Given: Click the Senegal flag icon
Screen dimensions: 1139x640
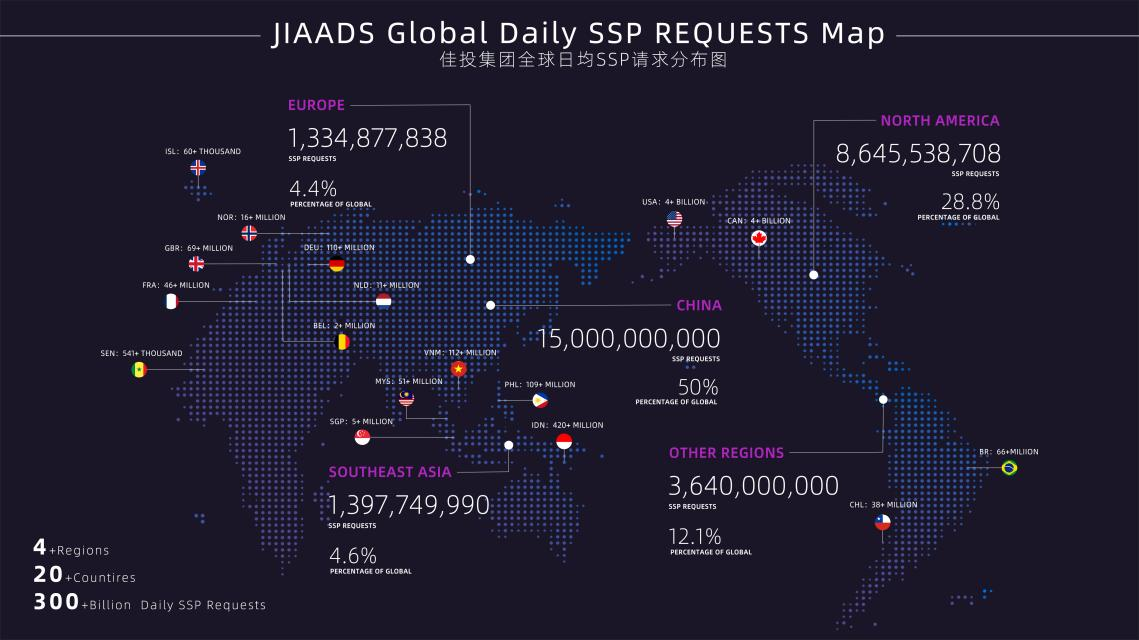Looking at the screenshot, I should [x=139, y=370].
